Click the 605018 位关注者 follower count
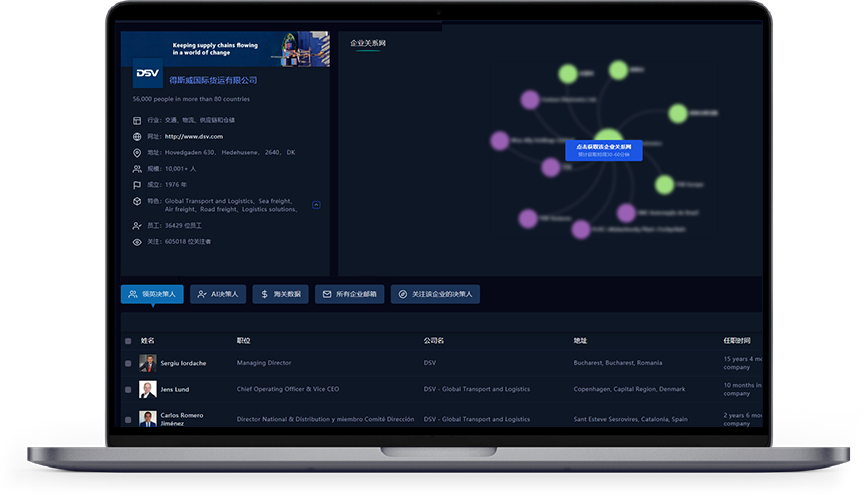Viewport: 864px width, 496px height. (188, 242)
